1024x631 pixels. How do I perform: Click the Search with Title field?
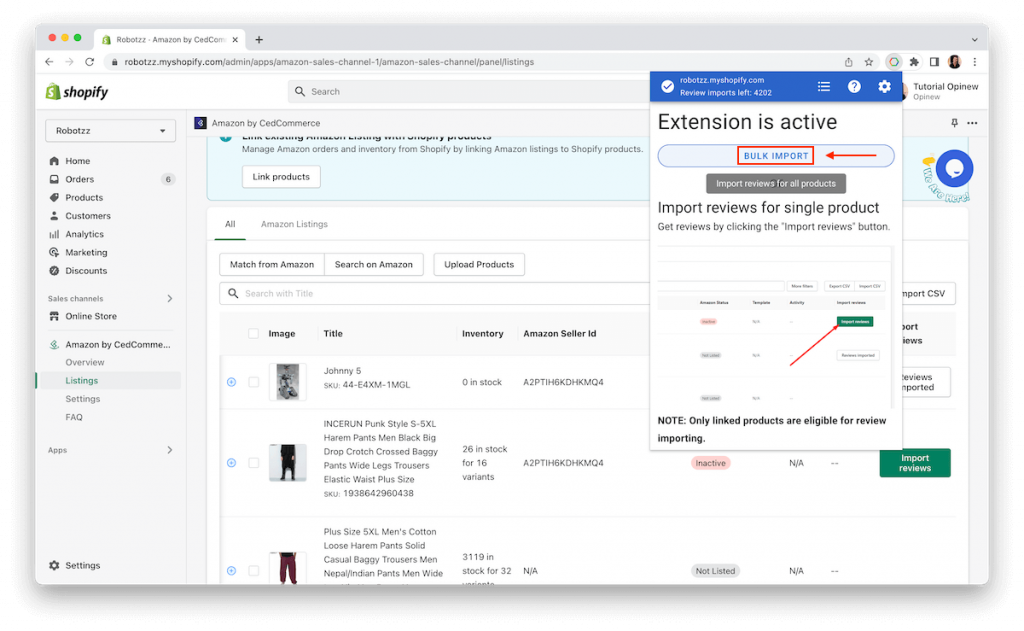(434, 293)
